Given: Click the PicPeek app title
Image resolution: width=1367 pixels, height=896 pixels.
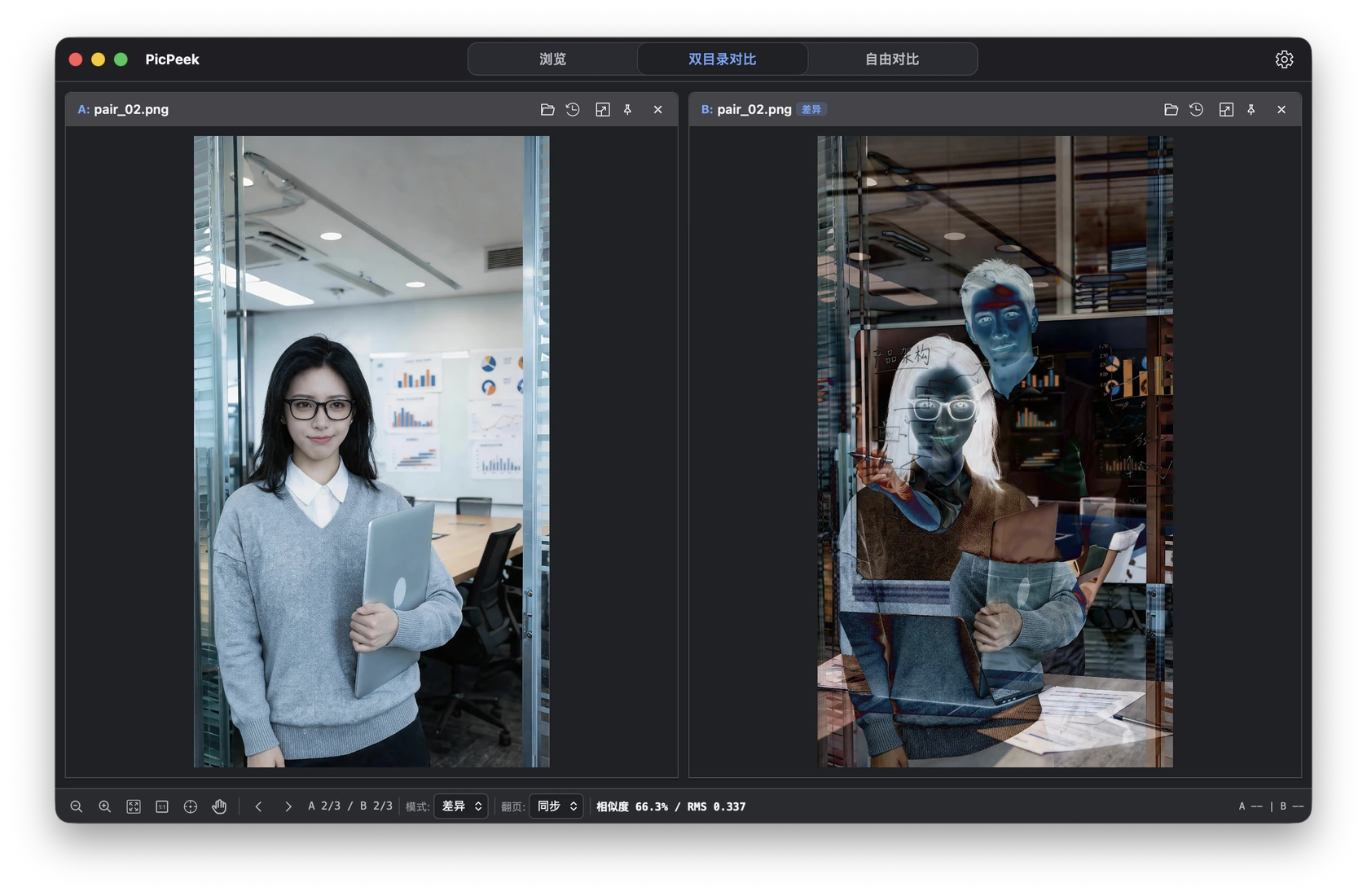Looking at the screenshot, I should click(172, 59).
